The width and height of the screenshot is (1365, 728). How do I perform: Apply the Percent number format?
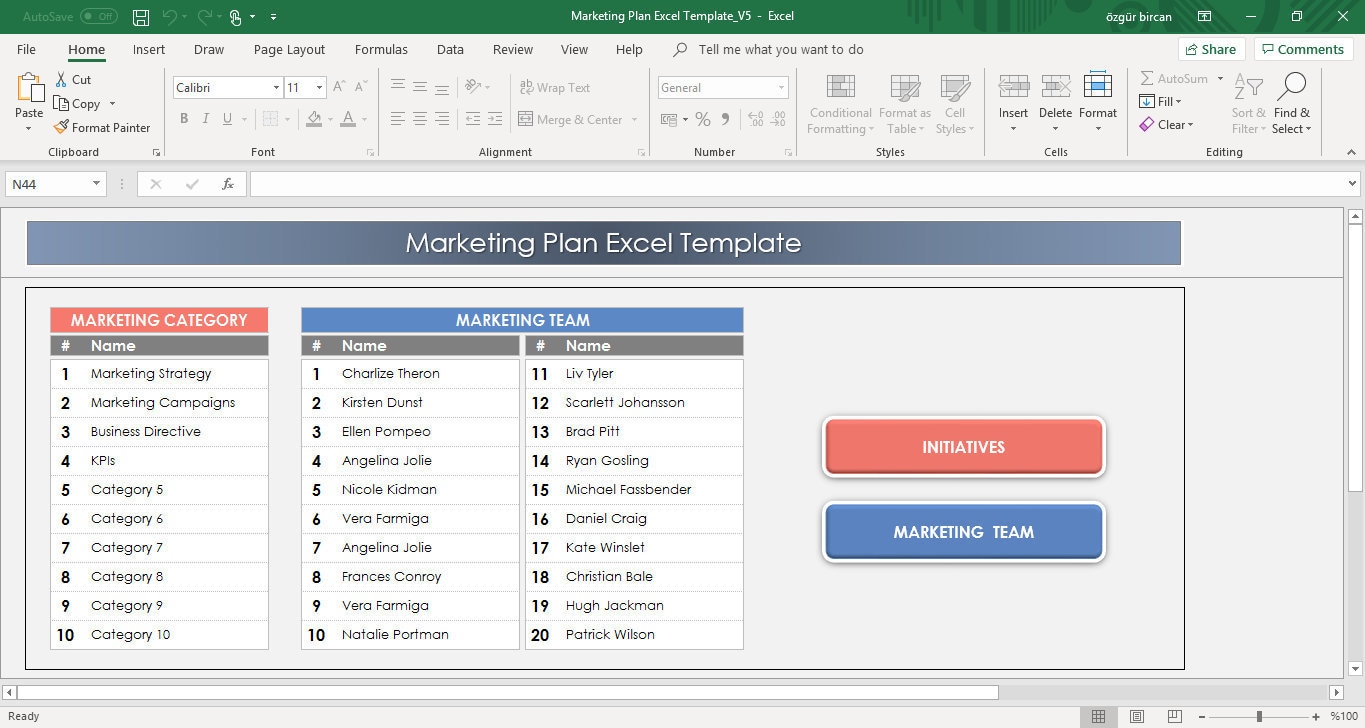tap(702, 118)
